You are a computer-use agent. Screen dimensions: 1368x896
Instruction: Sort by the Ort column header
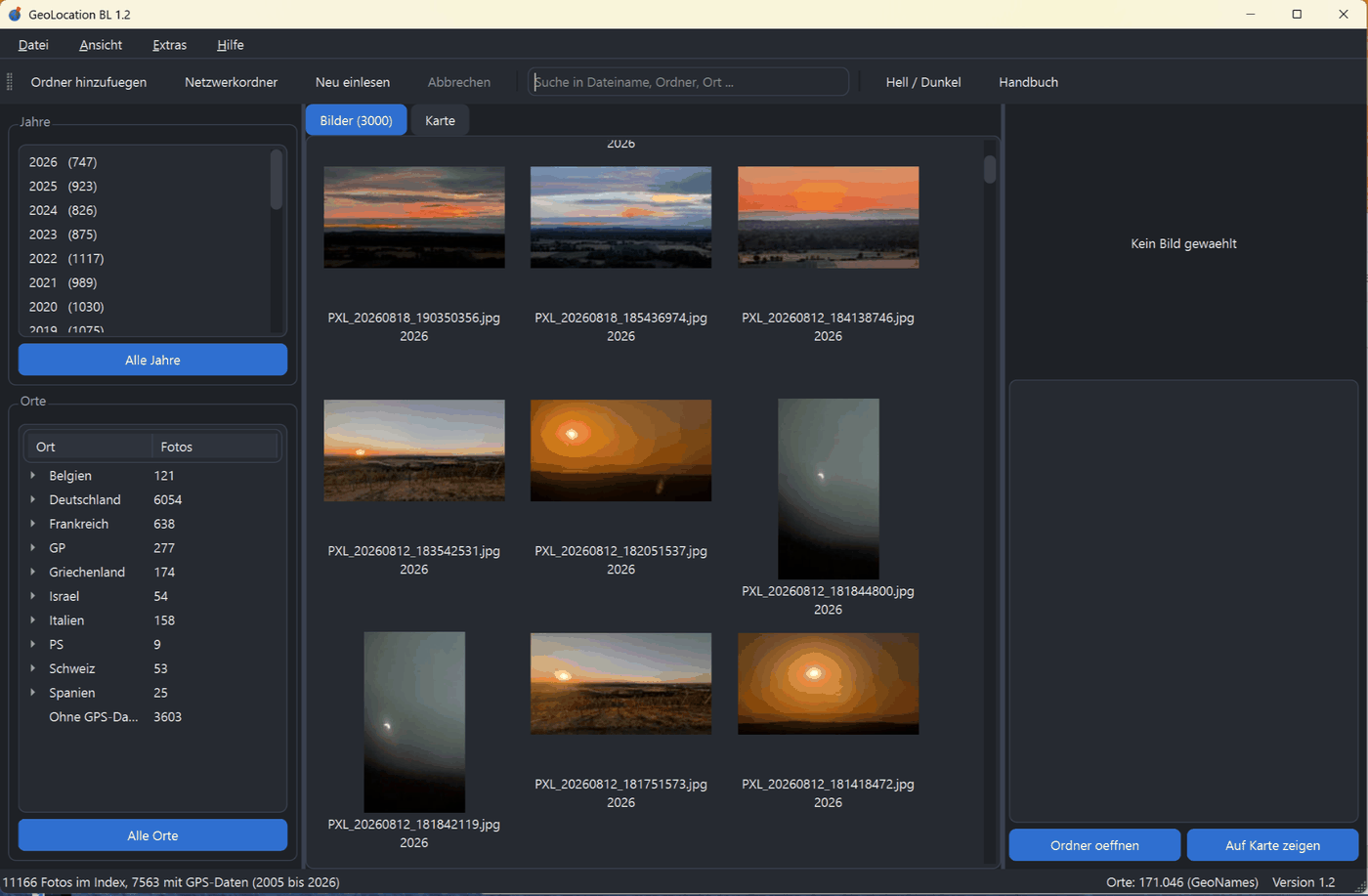(x=89, y=447)
